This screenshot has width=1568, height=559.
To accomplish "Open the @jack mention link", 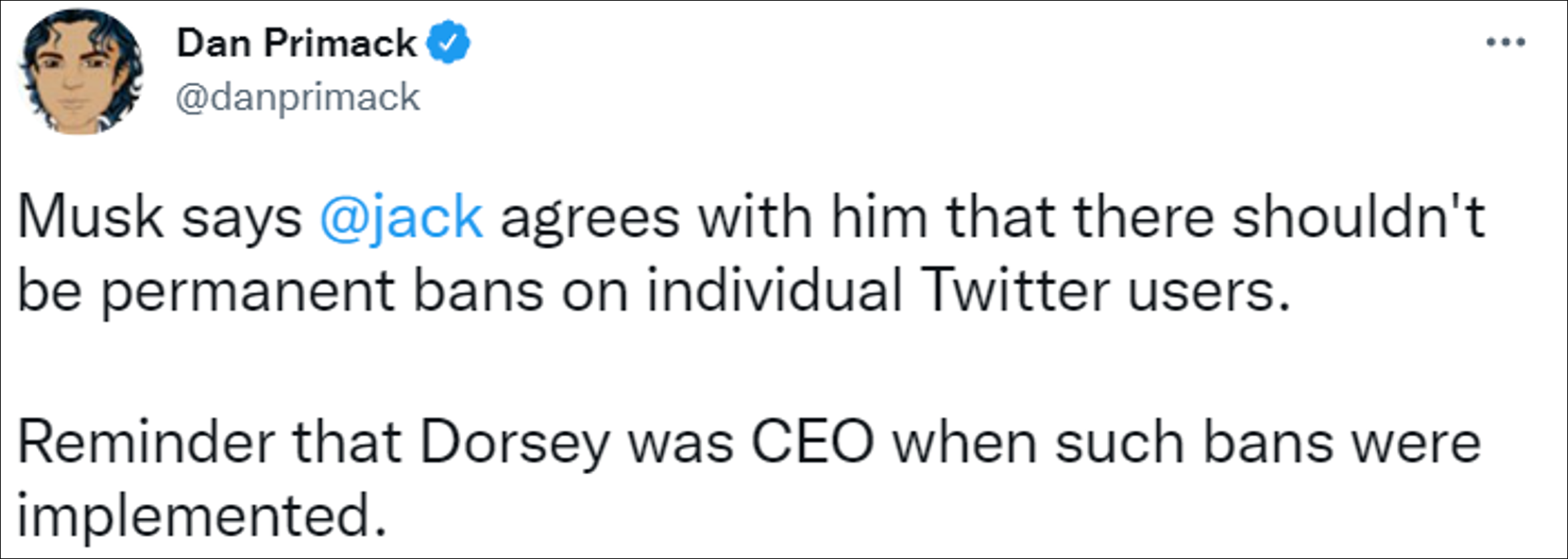I will point(401,217).
